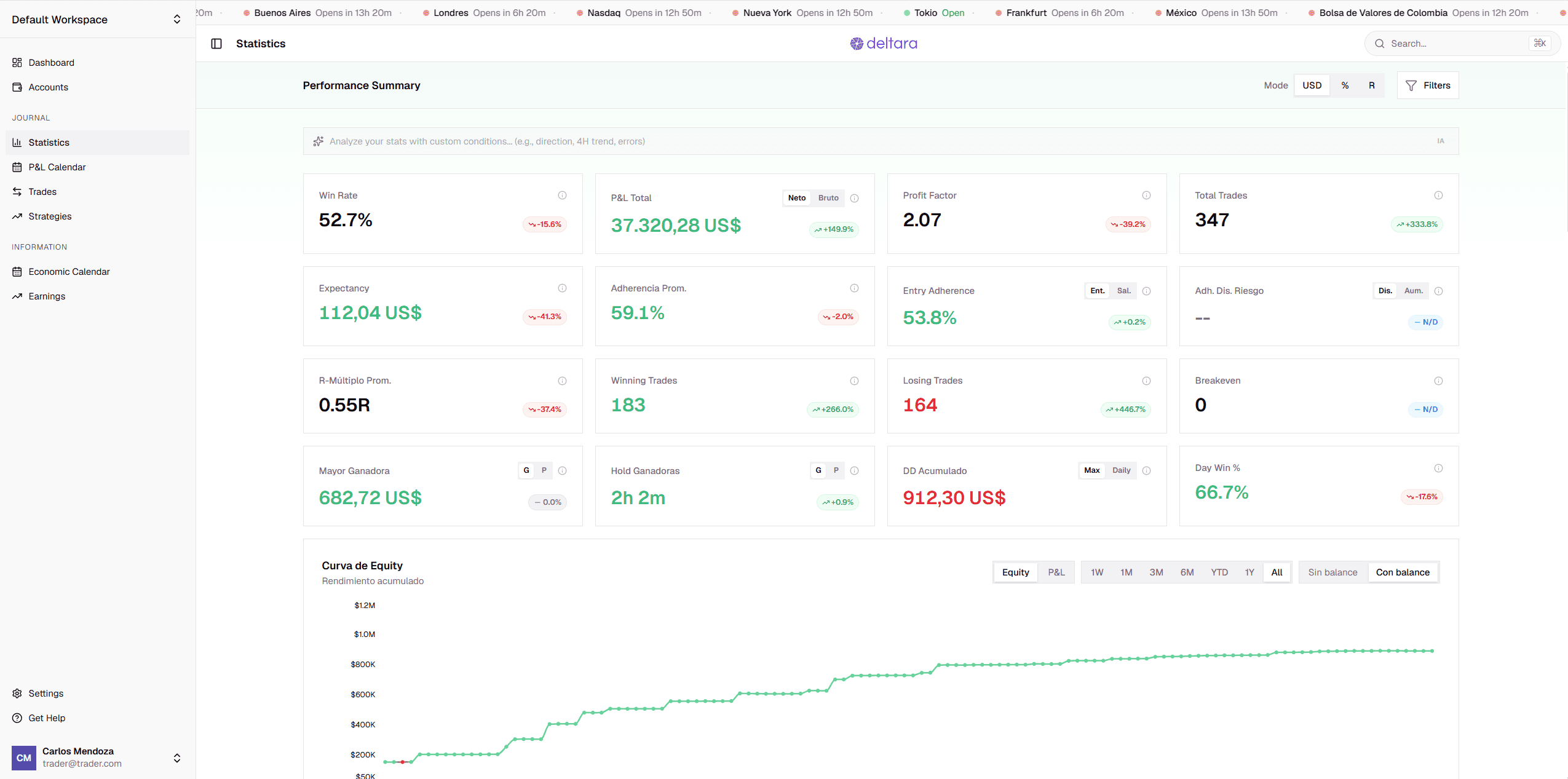
Task: Click 37.320,28 US$ P&L value
Action: coord(676,226)
